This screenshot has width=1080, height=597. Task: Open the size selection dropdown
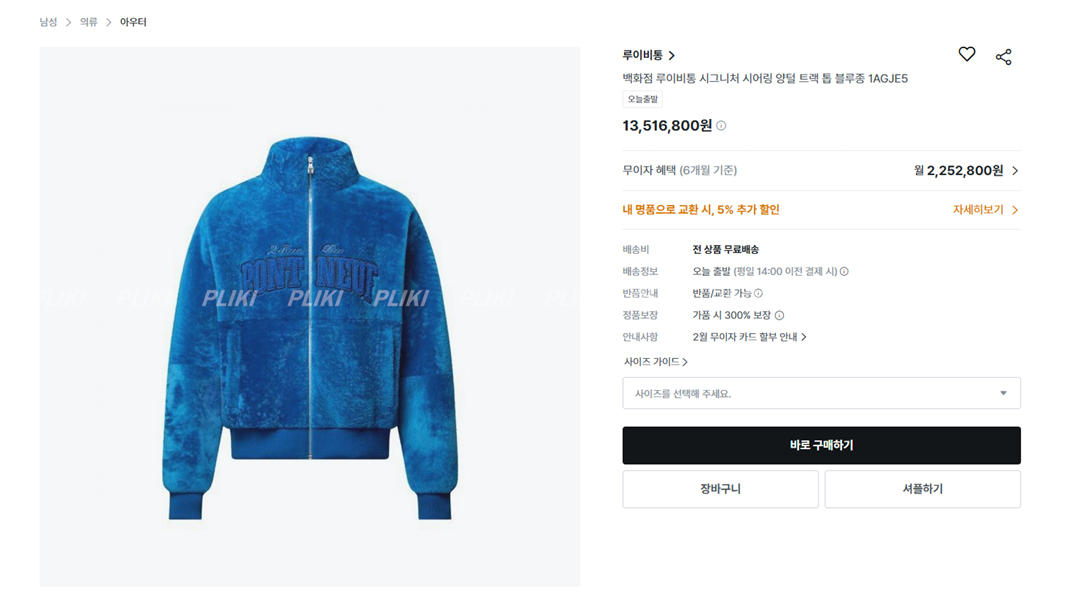point(821,393)
